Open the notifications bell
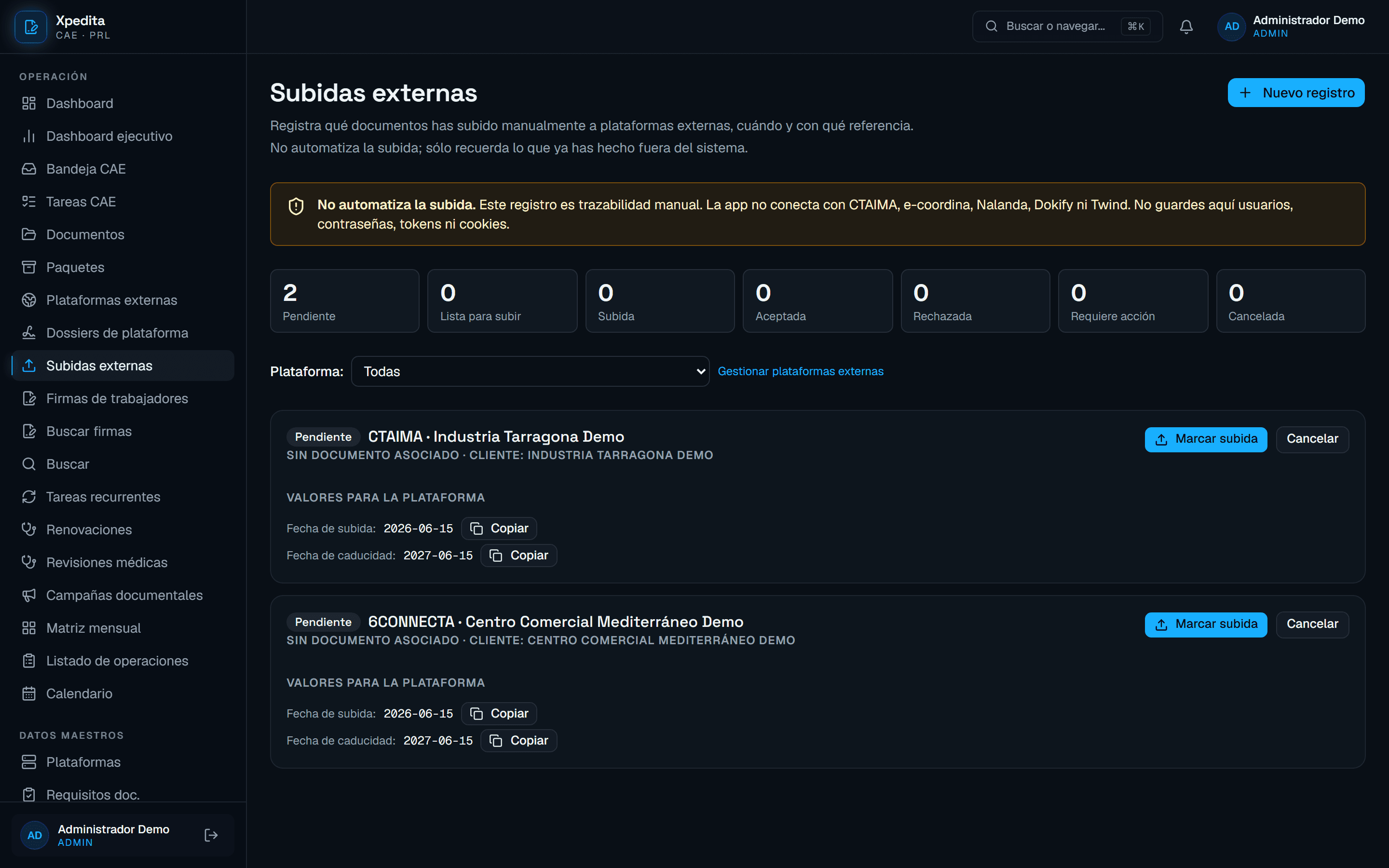This screenshot has height=868, width=1389. tap(1186, 27)
